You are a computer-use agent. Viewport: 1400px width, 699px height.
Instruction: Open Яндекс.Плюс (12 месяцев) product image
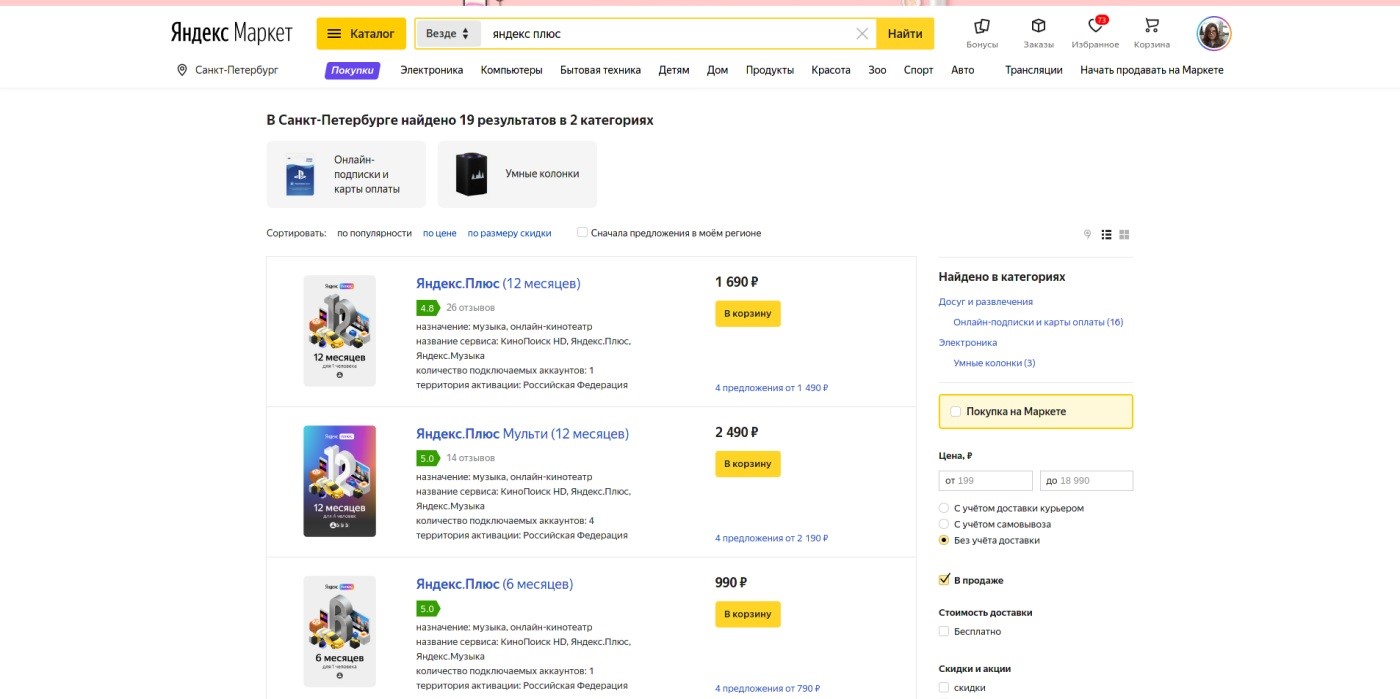pyautogui.click(x=340, y=331)
